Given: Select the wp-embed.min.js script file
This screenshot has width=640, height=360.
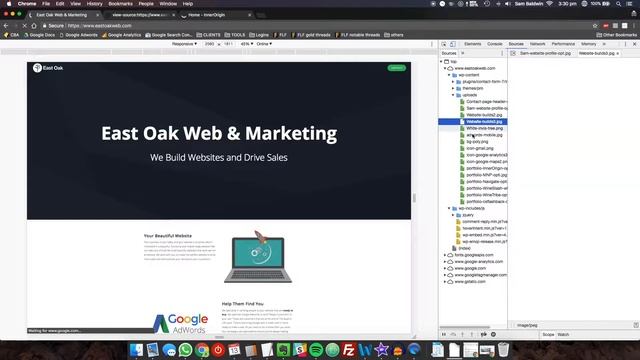Looking at the screenshot, I should 481,235.
